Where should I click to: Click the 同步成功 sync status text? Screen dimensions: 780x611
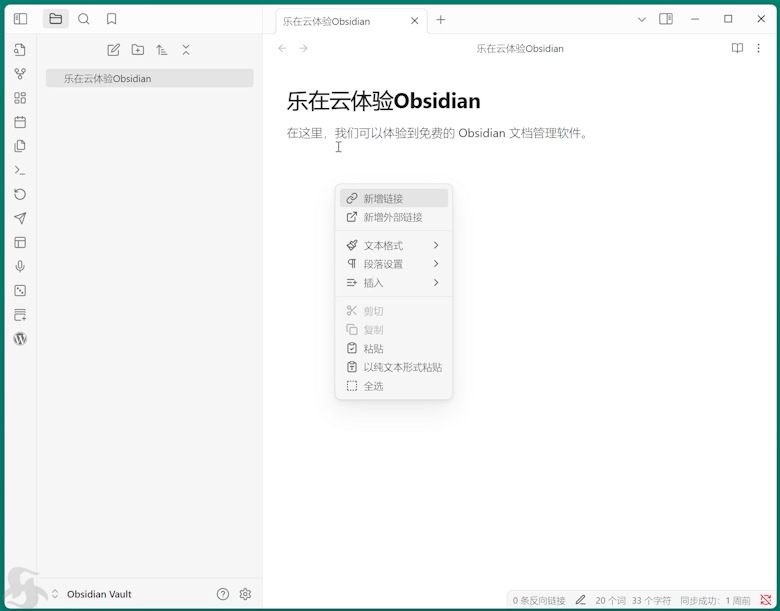715,601
